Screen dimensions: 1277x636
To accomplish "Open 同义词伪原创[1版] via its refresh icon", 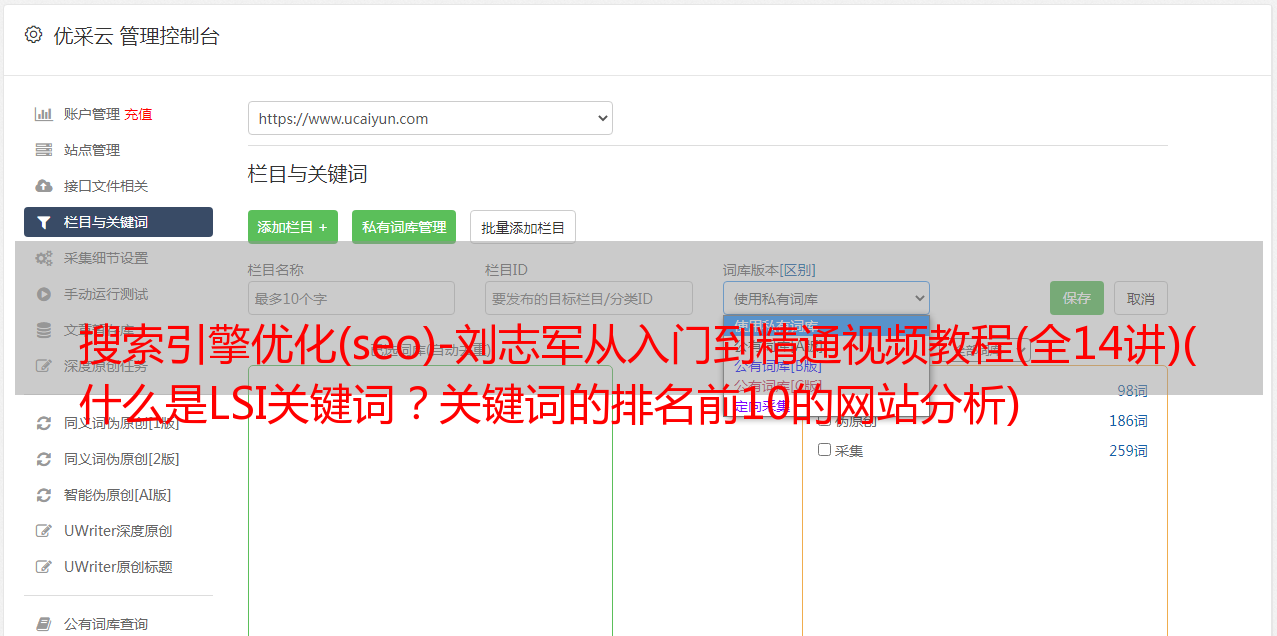I will coord(44,423).
